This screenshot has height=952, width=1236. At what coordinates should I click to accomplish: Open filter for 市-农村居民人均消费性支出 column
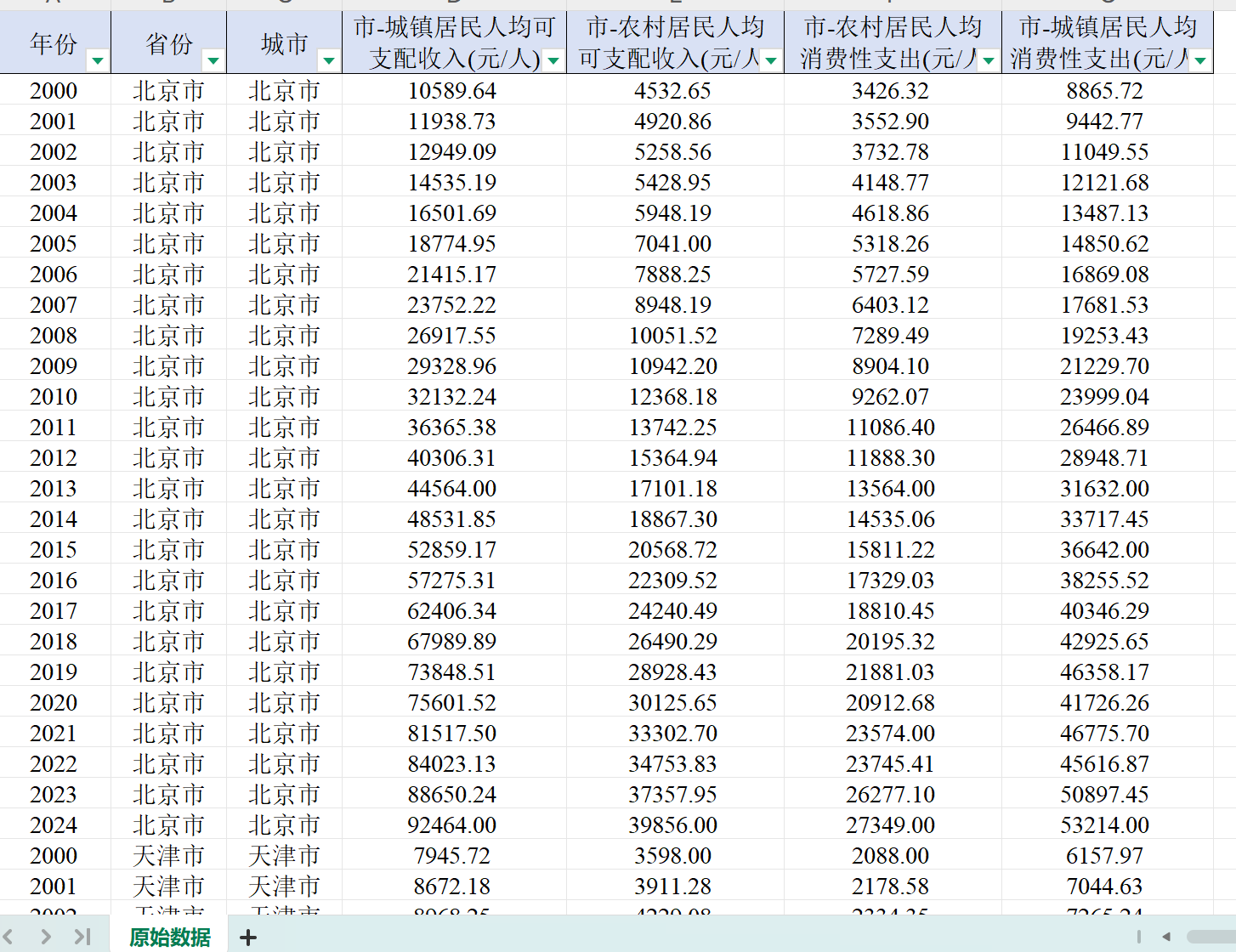coord(989,60)
